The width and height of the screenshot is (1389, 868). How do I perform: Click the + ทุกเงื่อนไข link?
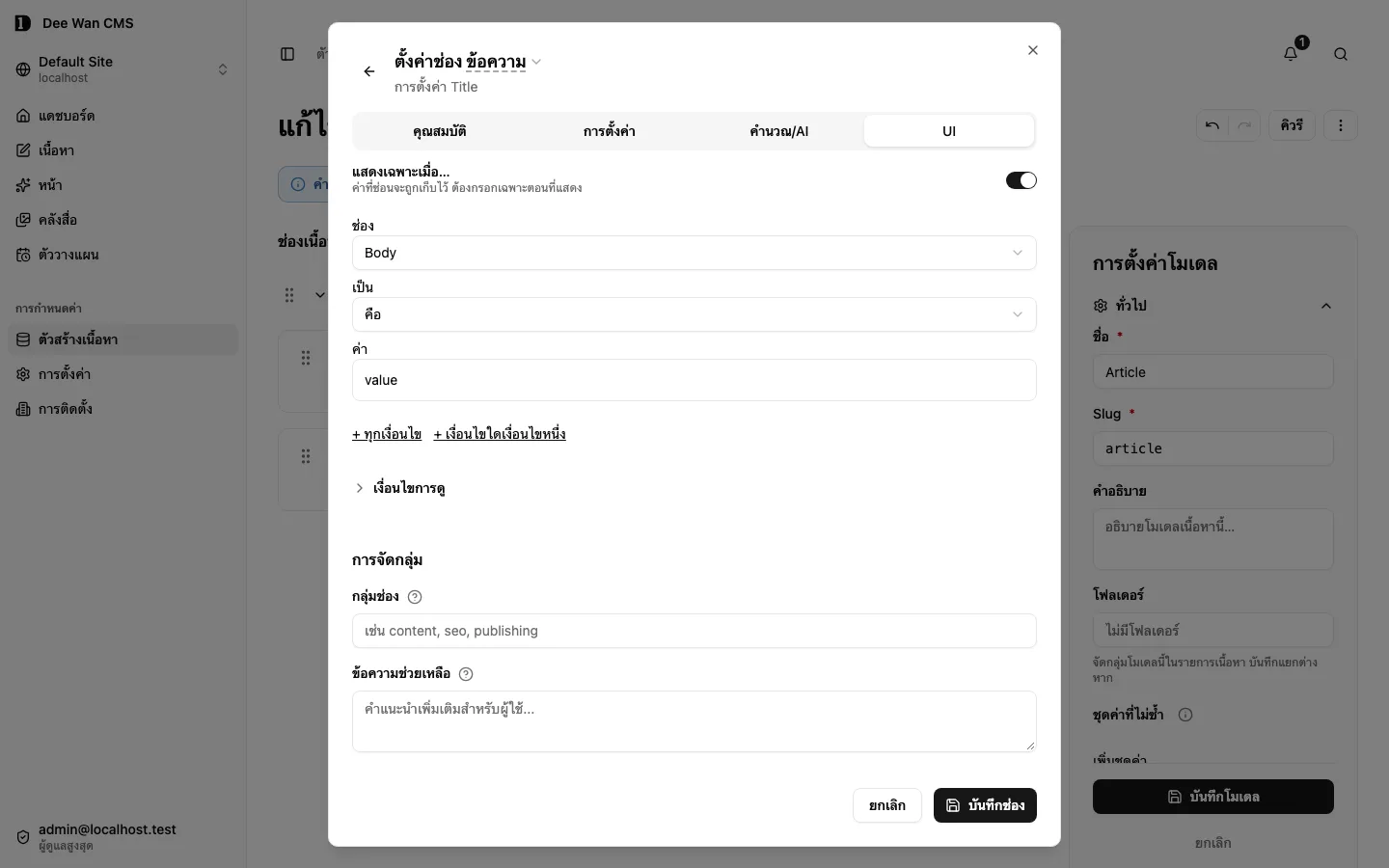pos(387,434)
